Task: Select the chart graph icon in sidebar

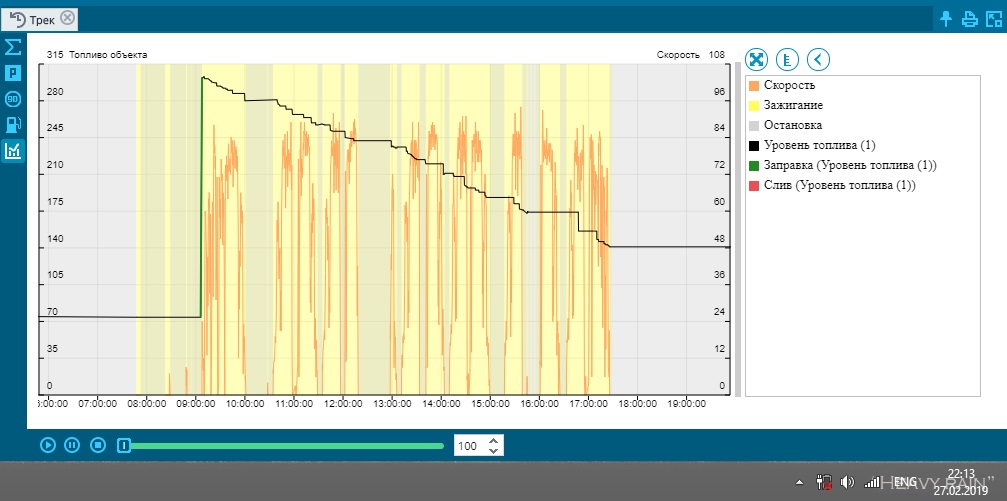Action: pyautogui.click(x=13, y=151)
